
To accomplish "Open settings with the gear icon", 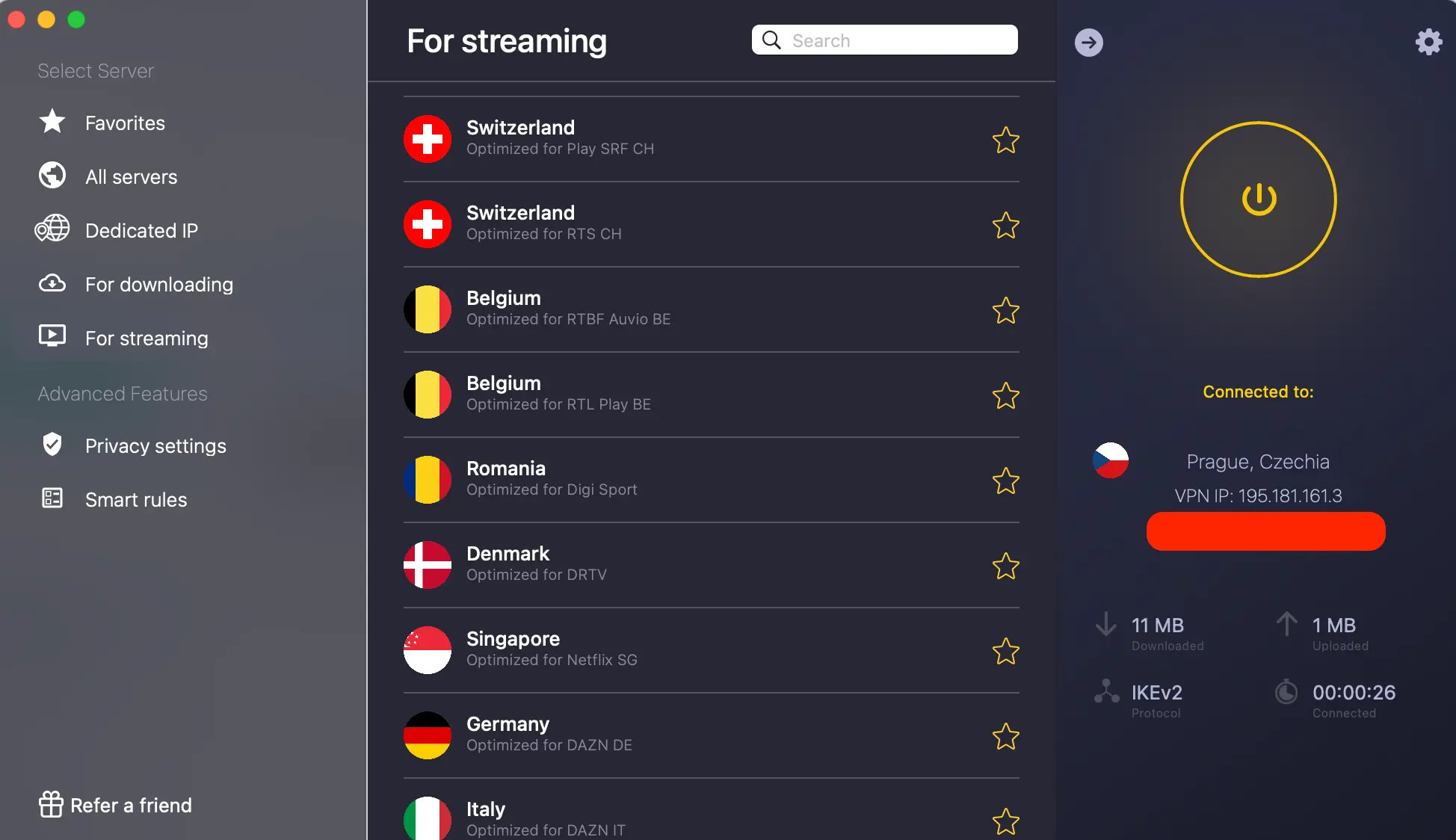I will (1428, 42).
